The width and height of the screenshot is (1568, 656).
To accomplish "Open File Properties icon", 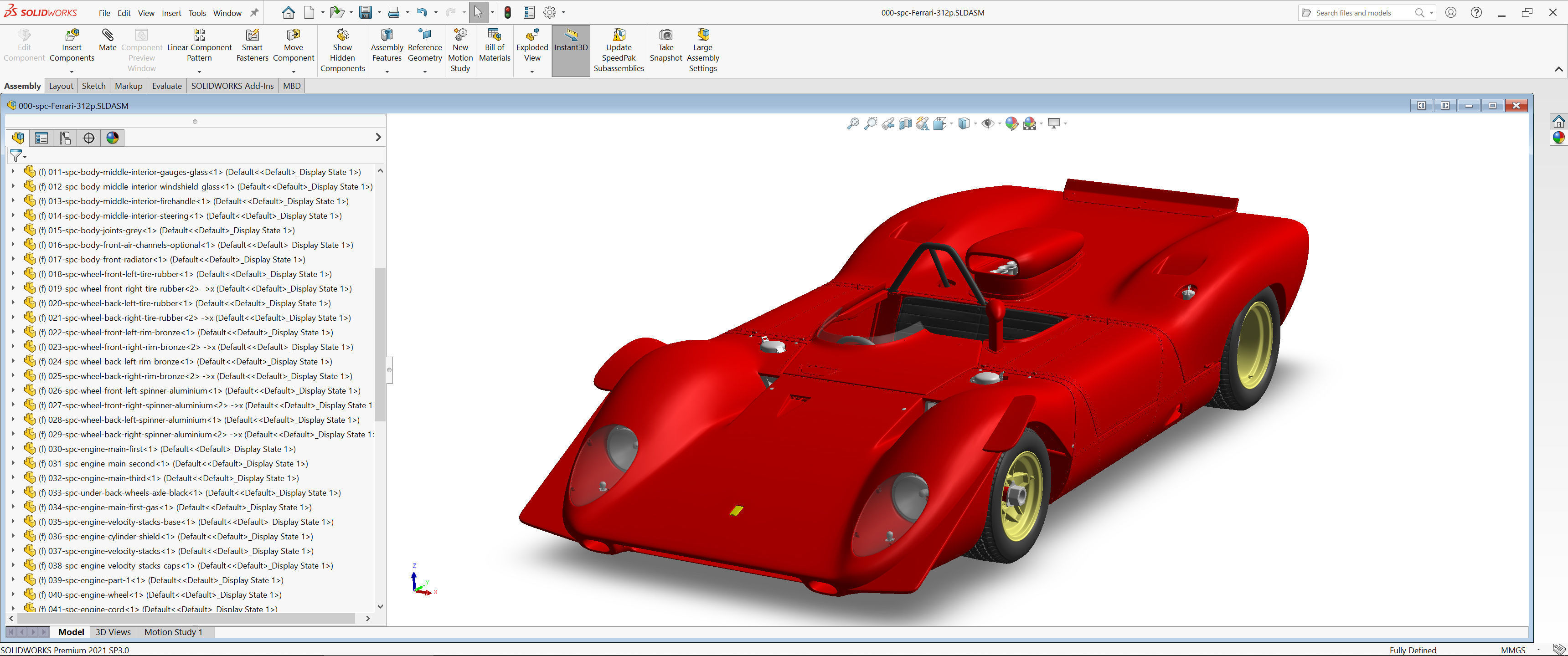I will click(x=529, y=12).
